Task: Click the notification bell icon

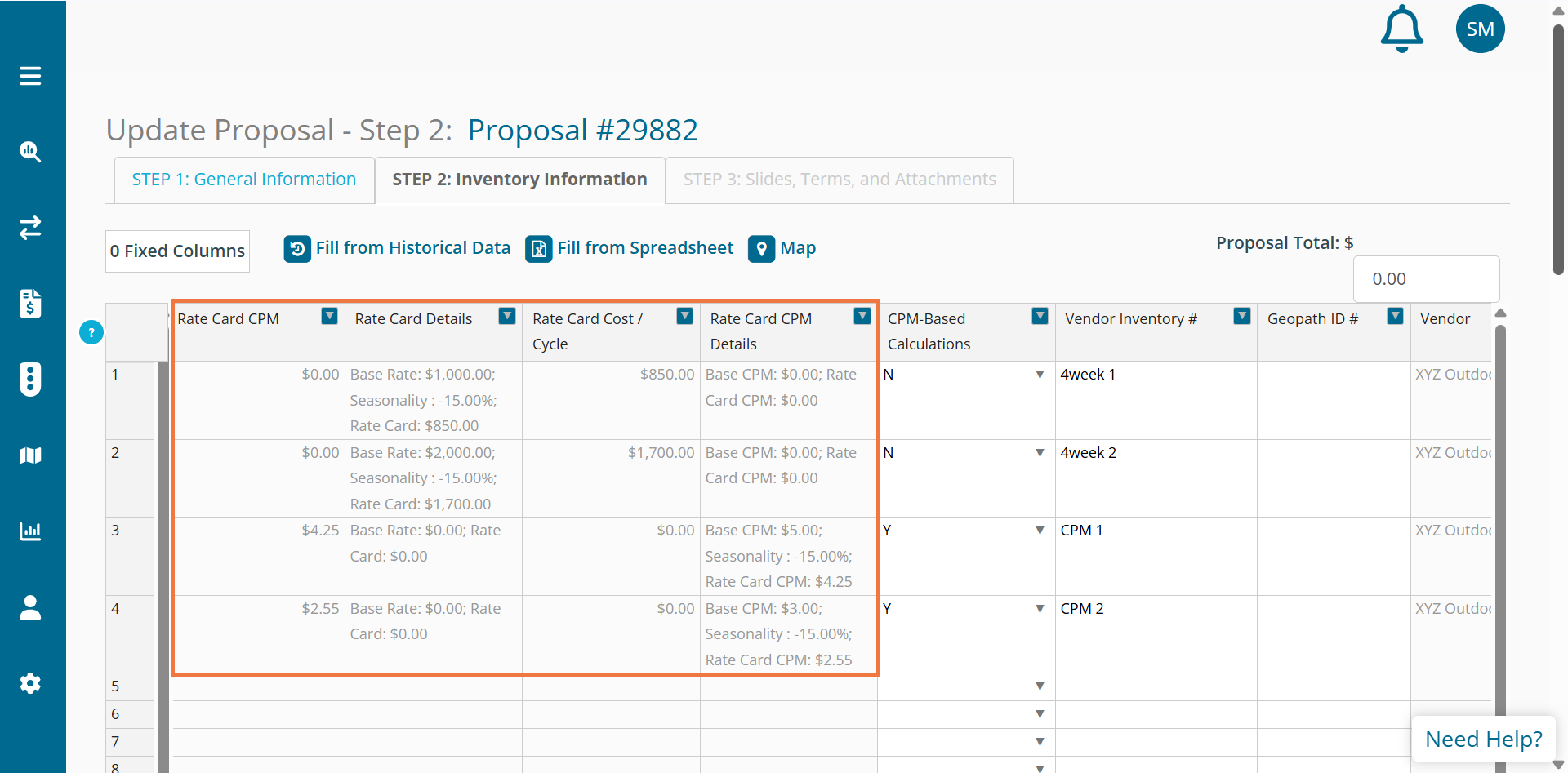Action: (1401, 29)
